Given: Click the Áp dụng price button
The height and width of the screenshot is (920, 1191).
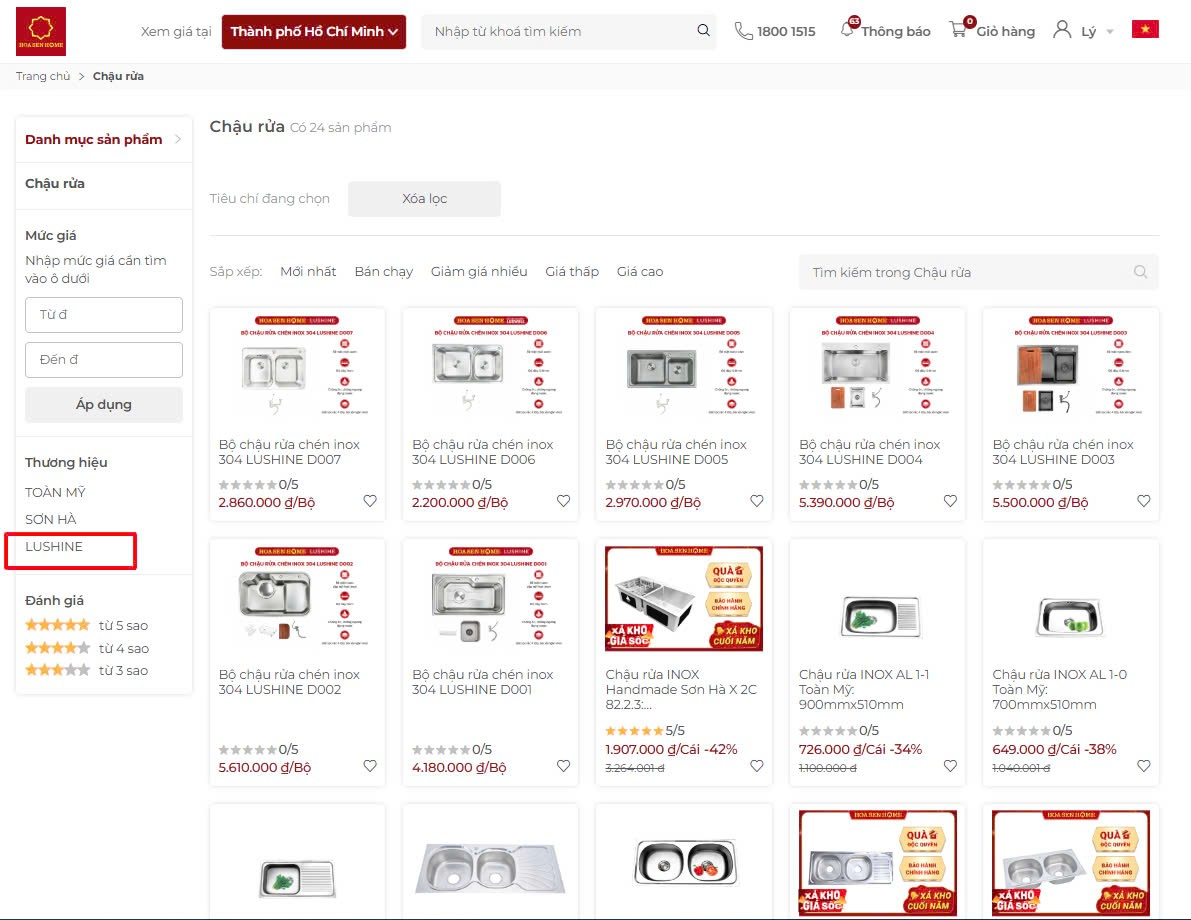Looking at the screenshot, I should pos(104,405).
